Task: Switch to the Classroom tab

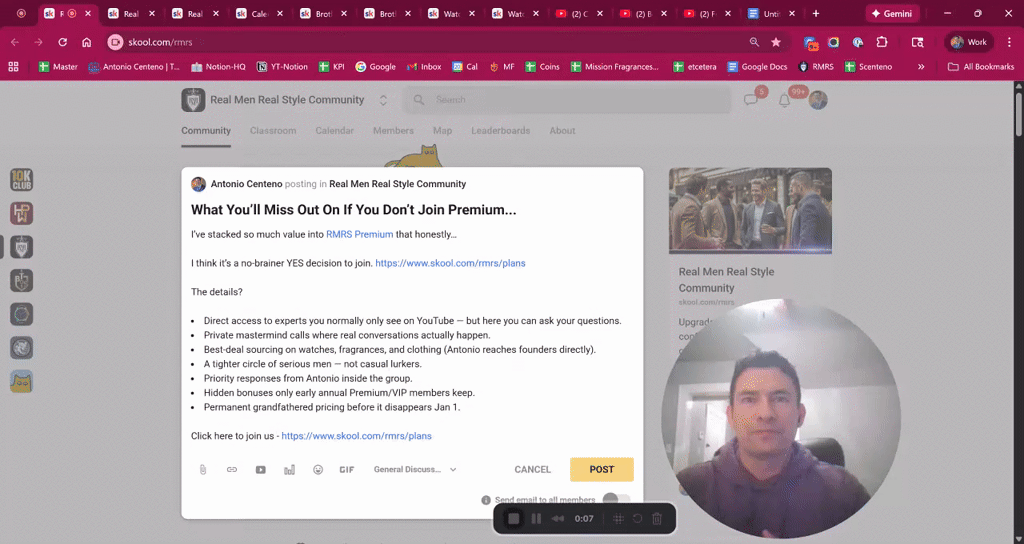Action: (273, 131)
